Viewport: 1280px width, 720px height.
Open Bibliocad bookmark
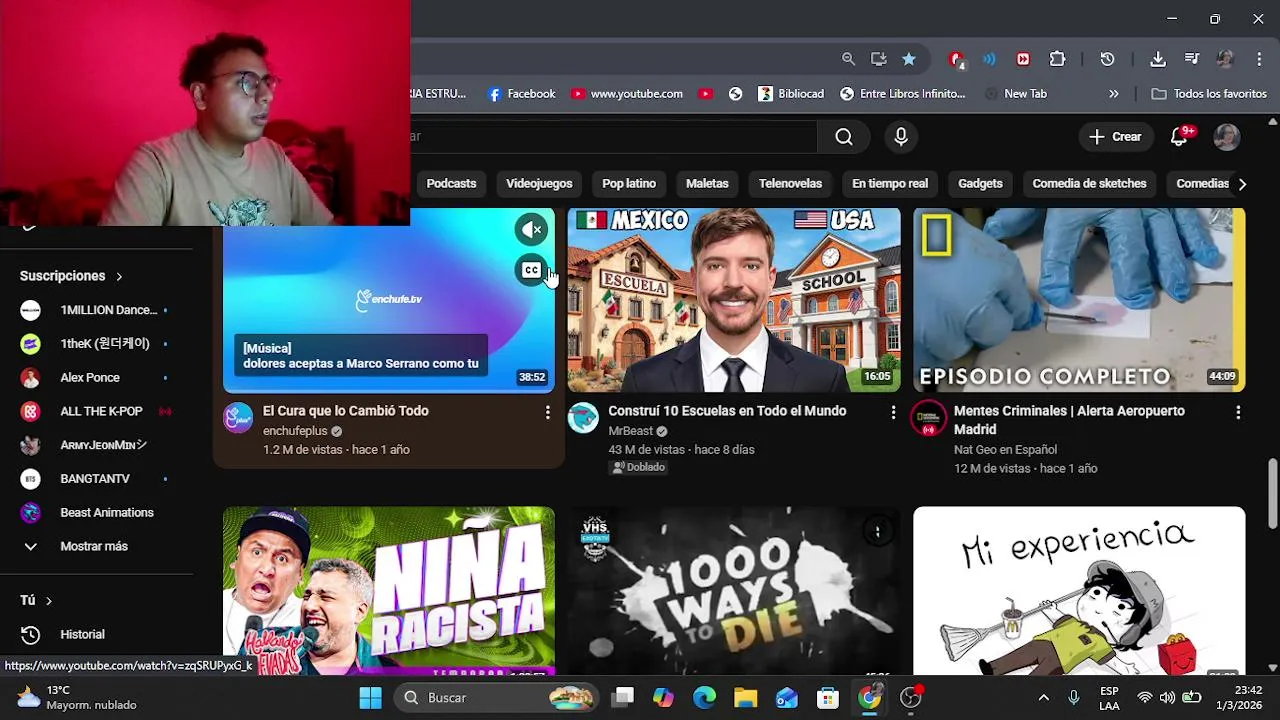click(791, 94)
